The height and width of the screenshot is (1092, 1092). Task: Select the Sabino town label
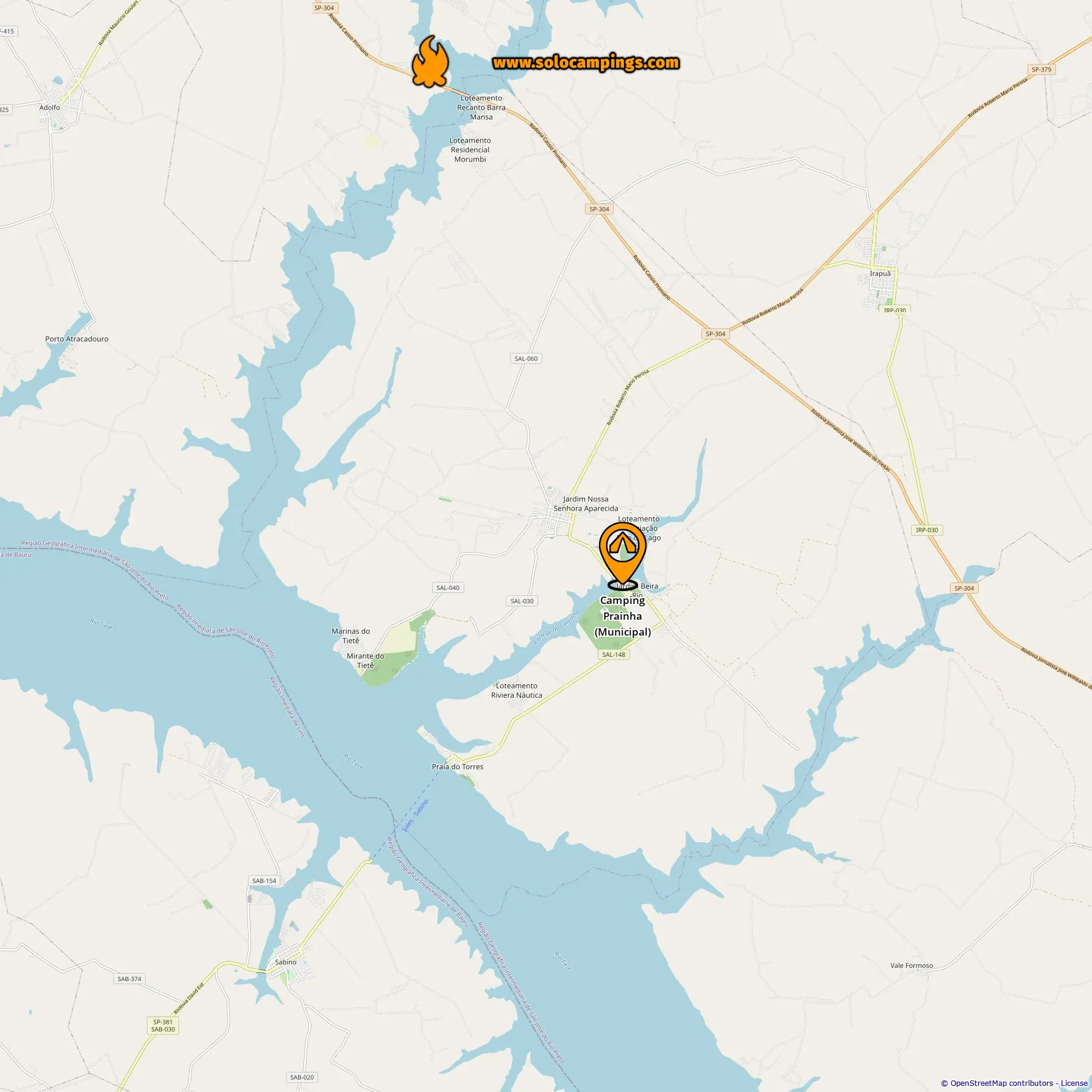(x=286, y=962)
